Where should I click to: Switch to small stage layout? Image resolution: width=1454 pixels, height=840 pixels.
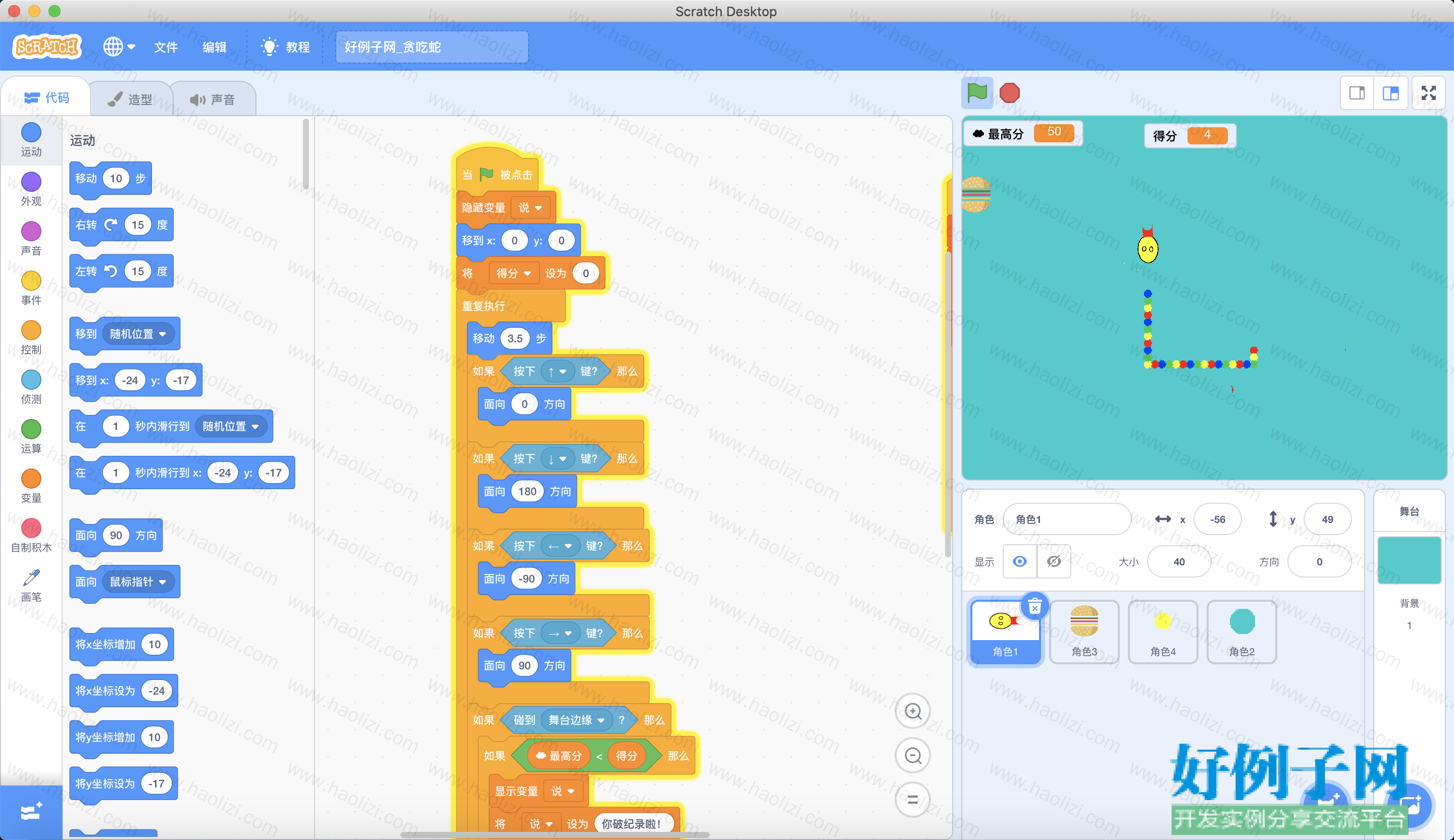(1357, 93)
